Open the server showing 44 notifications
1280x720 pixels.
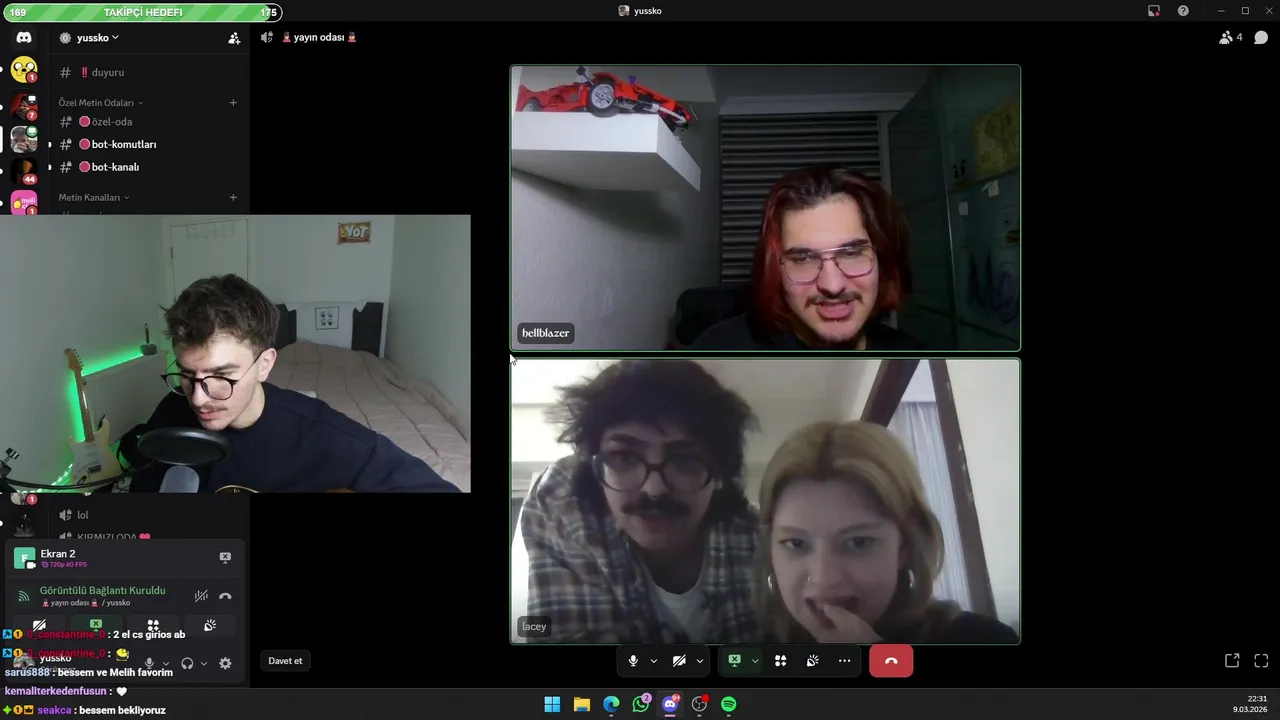tap(24, 171)
